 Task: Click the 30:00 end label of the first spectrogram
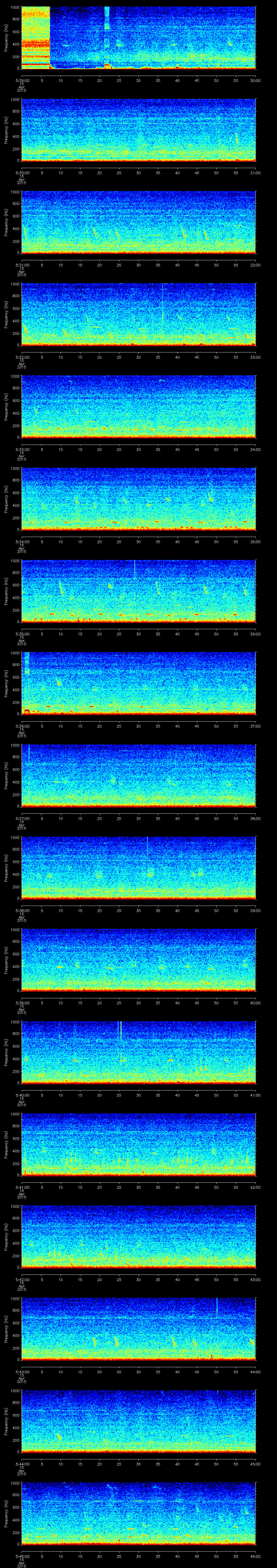255,80
